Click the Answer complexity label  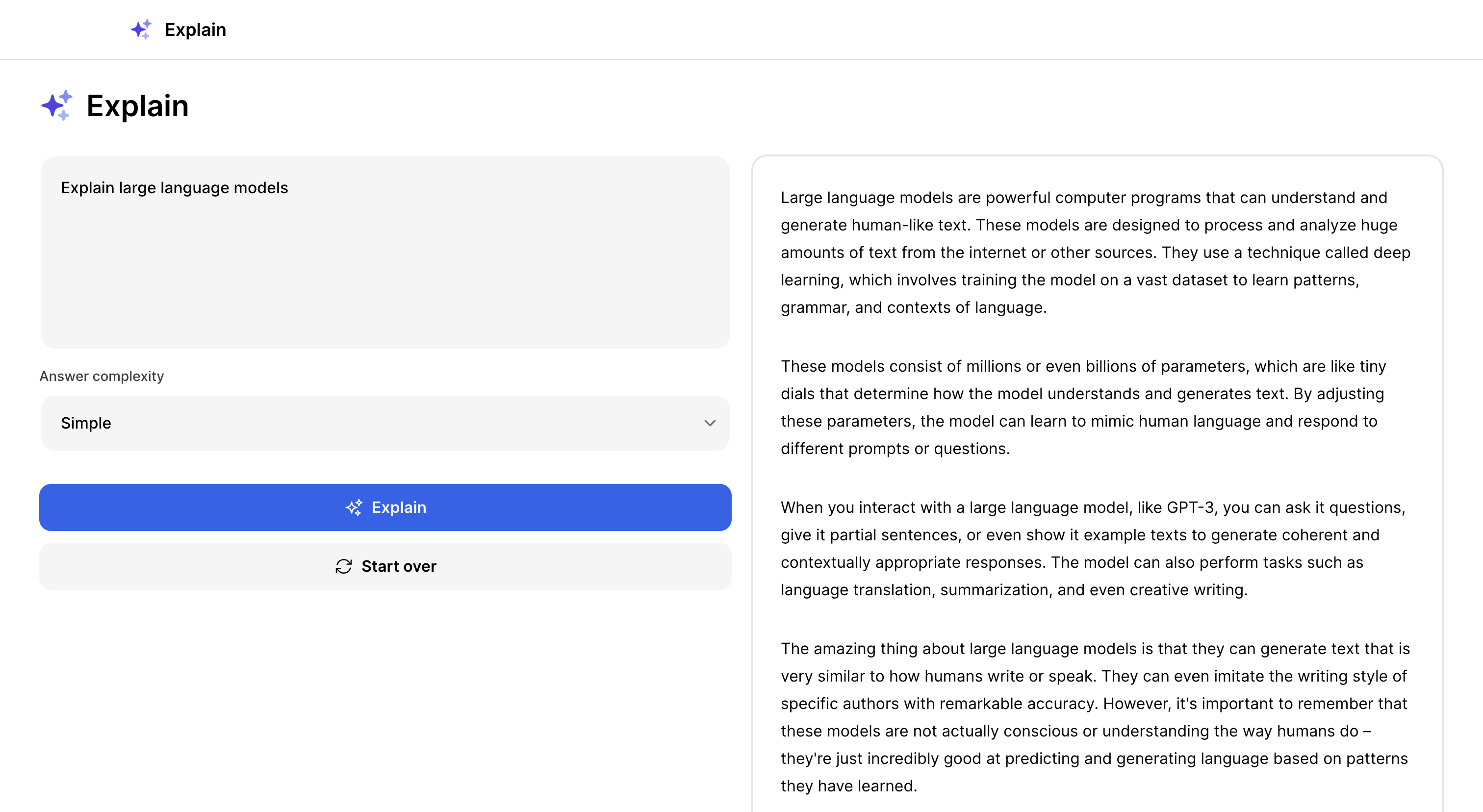tap(102, 377)
